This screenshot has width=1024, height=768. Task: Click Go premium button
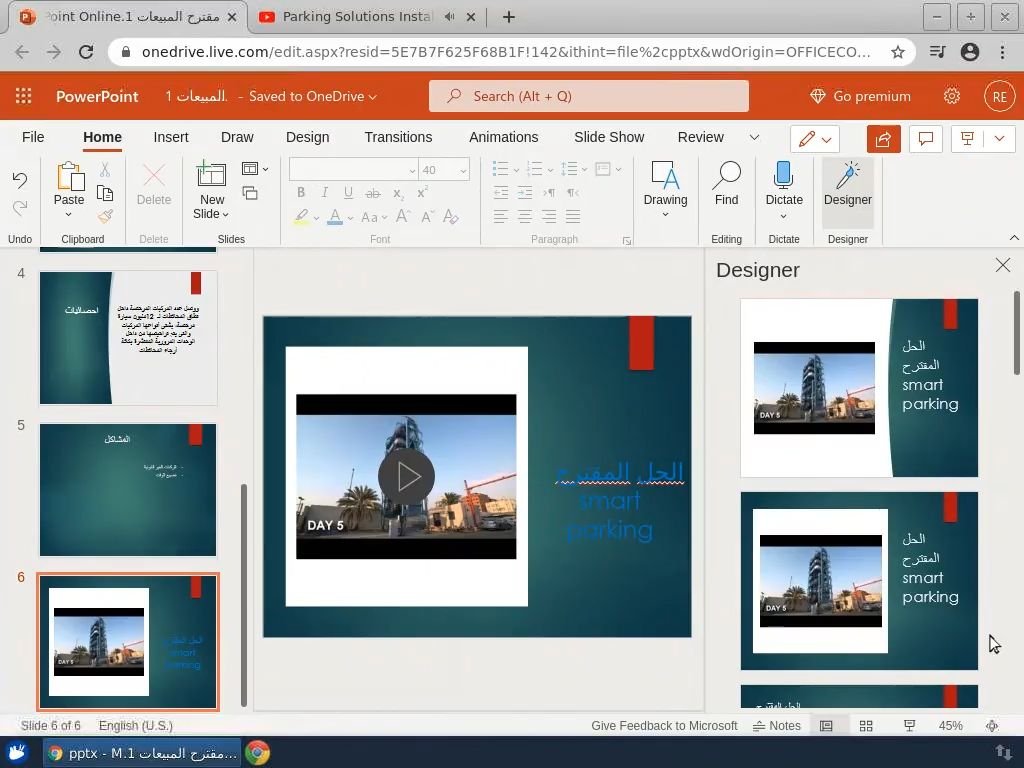coord(860,96)
